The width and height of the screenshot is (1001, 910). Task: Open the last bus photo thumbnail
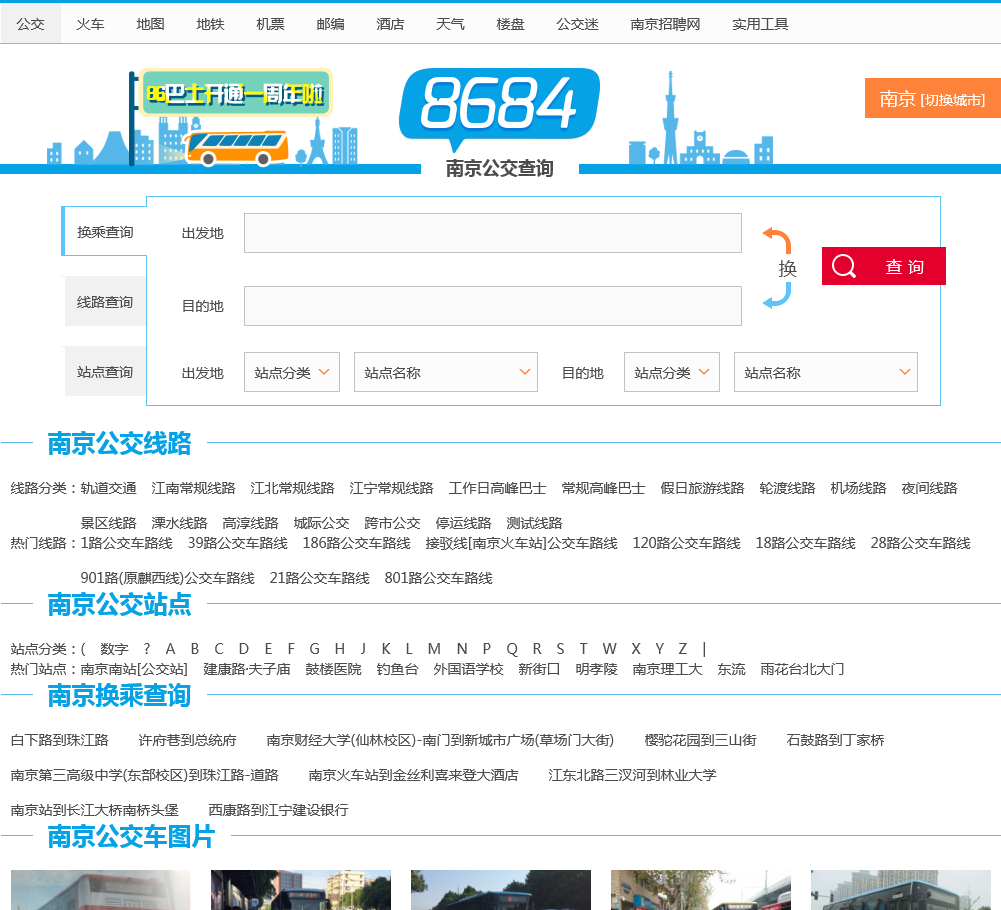901,890
